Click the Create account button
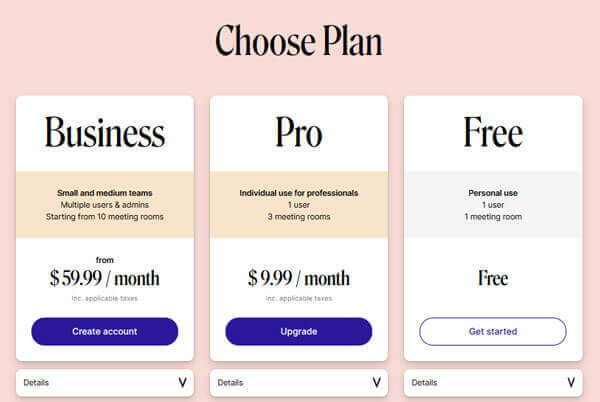 point(104,331)
